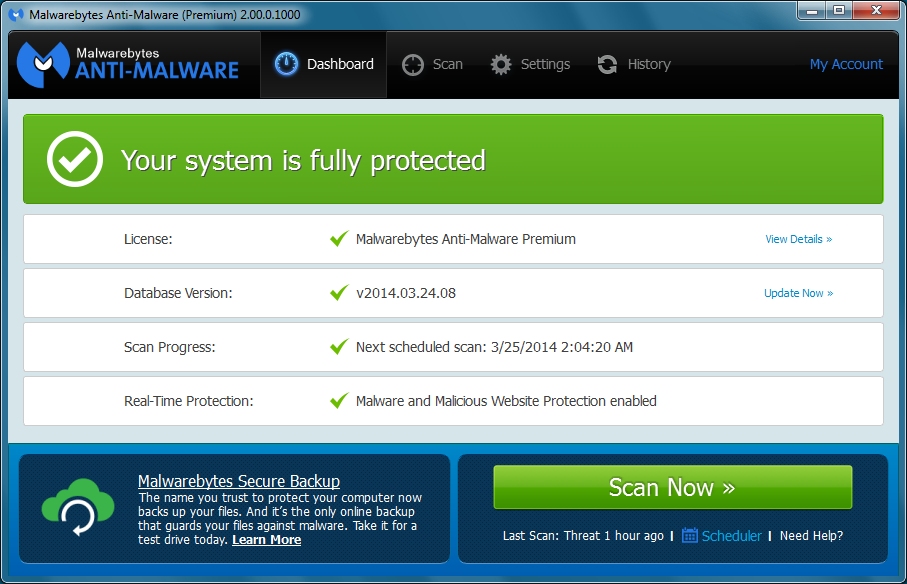Screen dimensions: 907x584
Task: Click the large protected status checkmark icon
Action: 75,159
